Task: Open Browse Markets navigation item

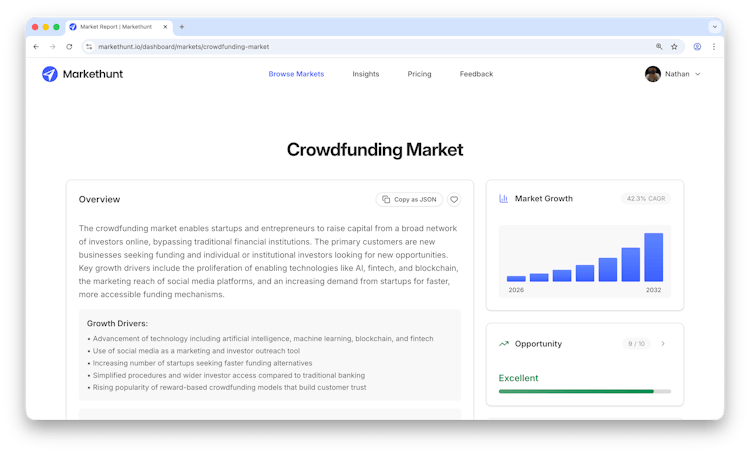Action: click(296, 74)
